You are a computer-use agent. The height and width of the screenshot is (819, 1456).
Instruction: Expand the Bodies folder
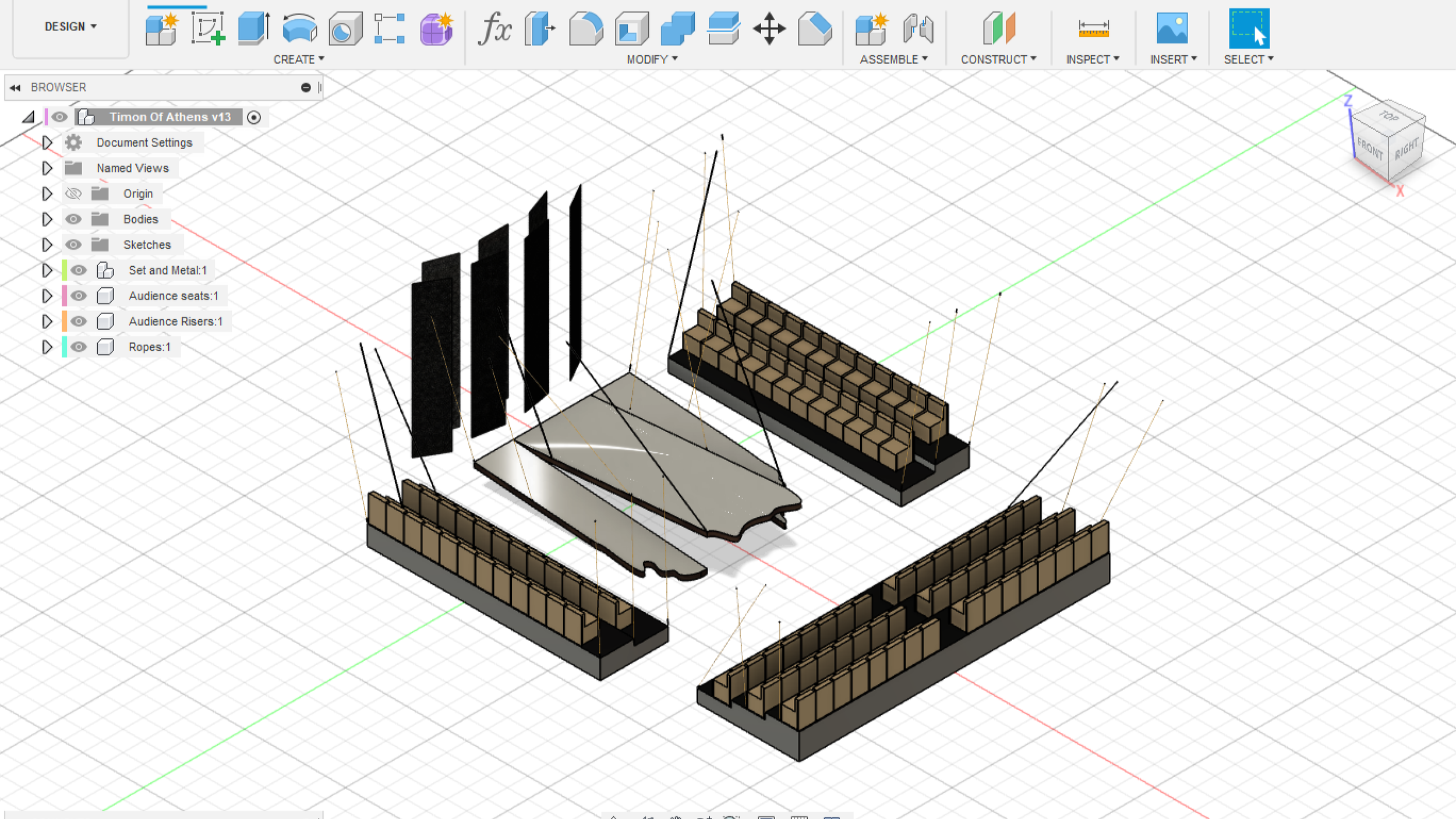pyautogui.click(x=47, y=219)
